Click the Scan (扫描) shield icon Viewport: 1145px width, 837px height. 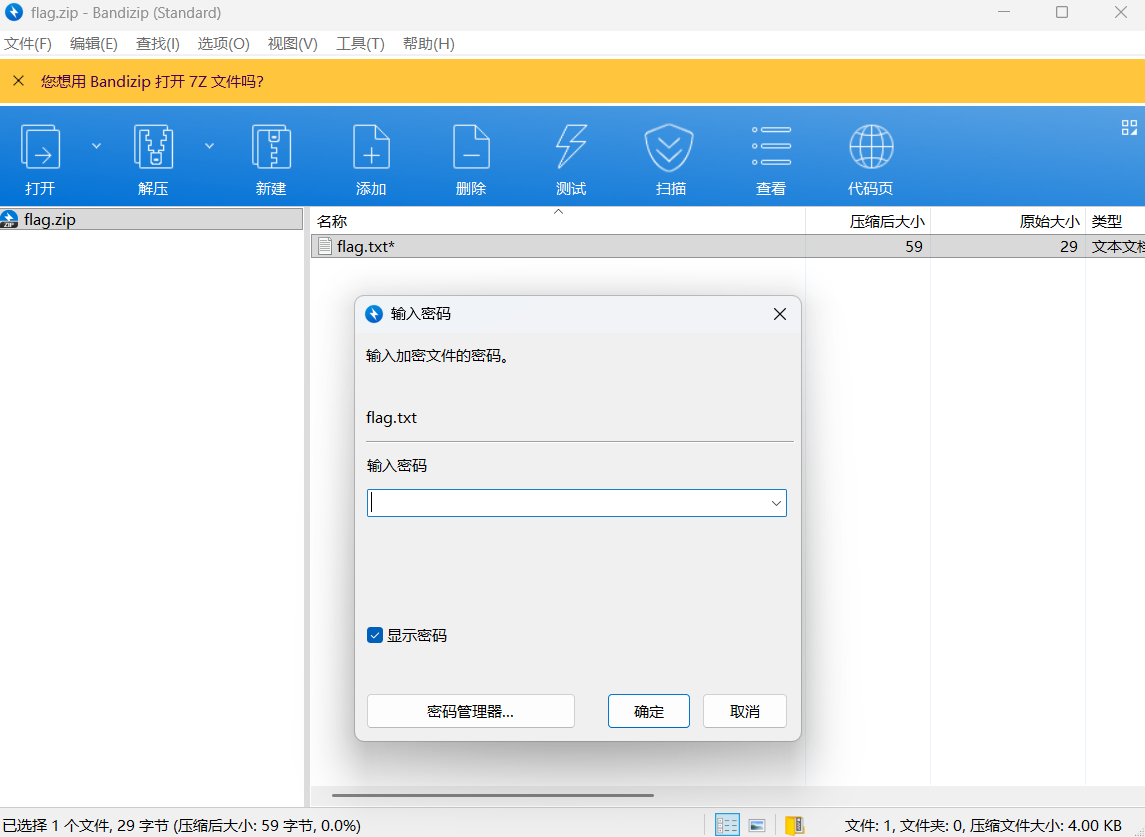pyautogui.click(x=670, y=148)
